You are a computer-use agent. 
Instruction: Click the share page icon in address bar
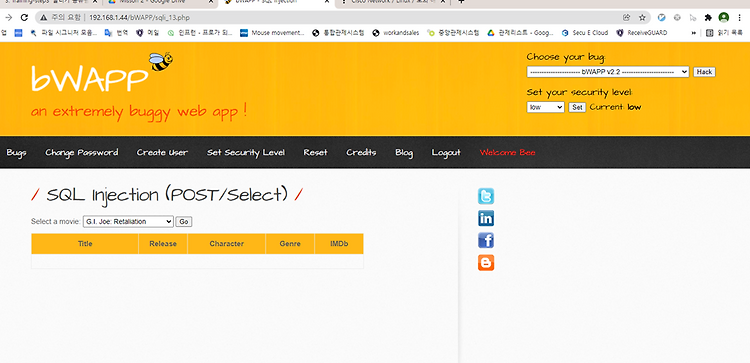[626, 18]
